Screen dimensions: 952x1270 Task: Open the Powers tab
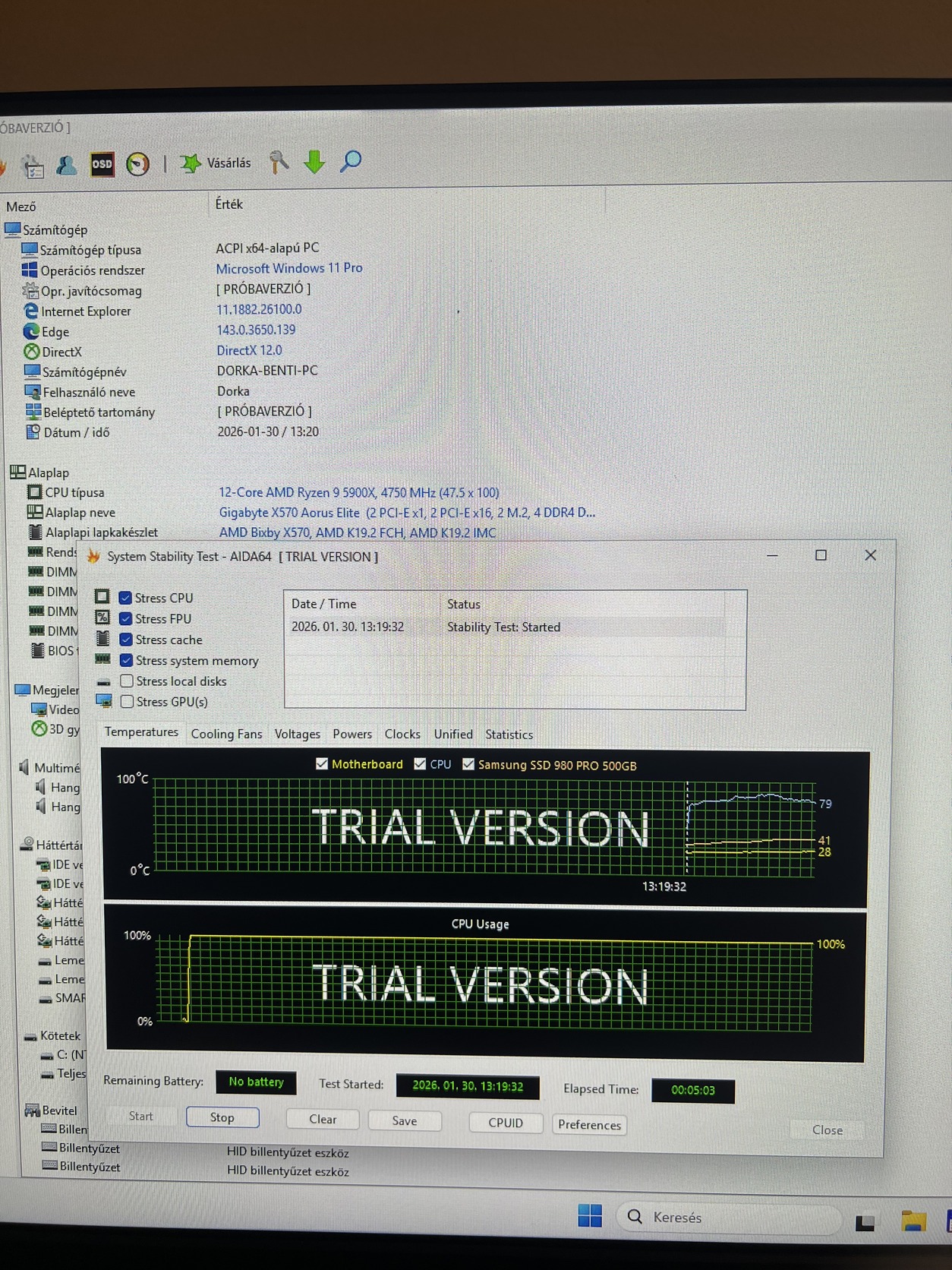click(352, 734)
